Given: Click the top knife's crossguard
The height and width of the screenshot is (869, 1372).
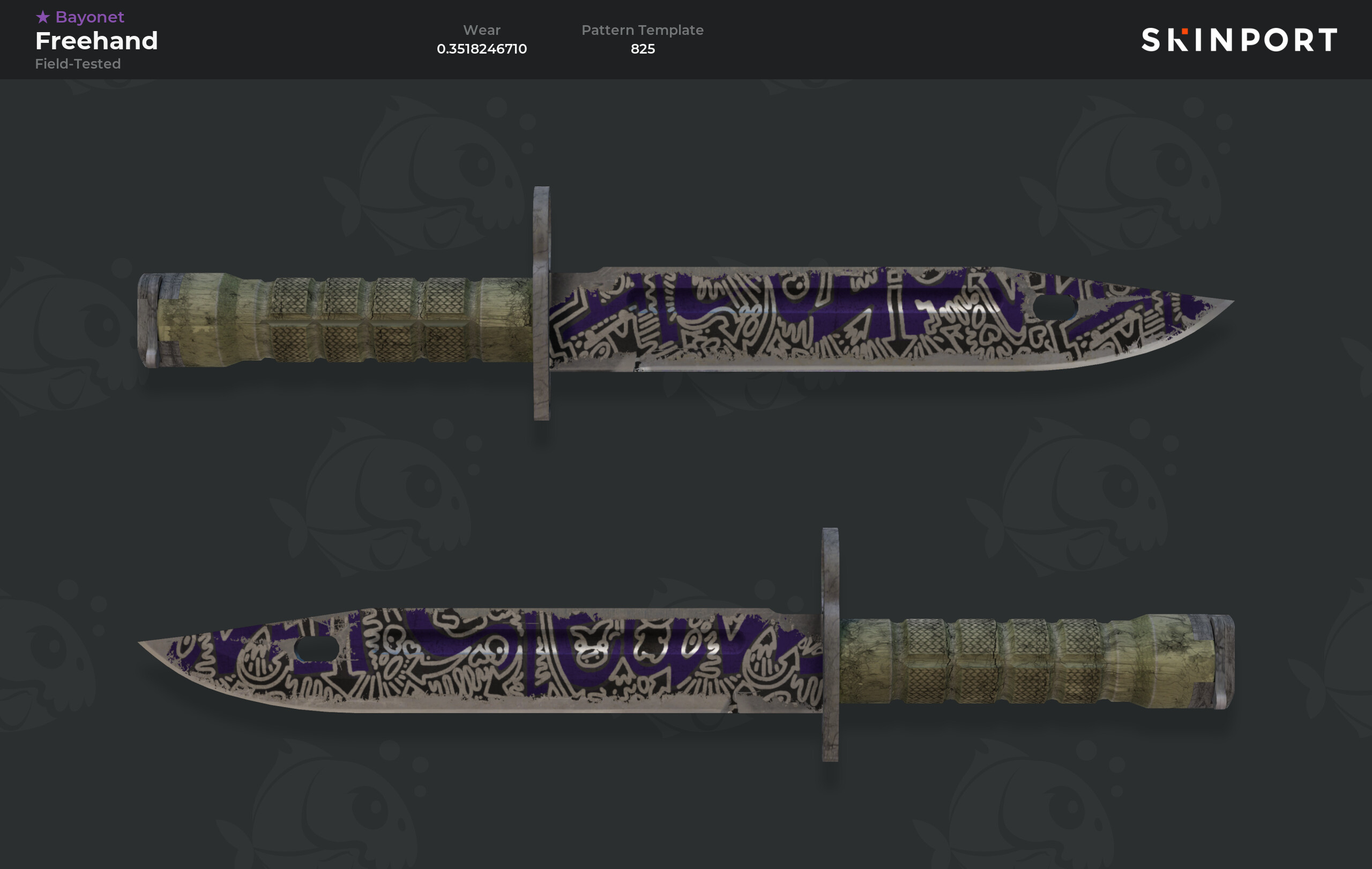Looking at the screenshot, I should coord(541,303).
